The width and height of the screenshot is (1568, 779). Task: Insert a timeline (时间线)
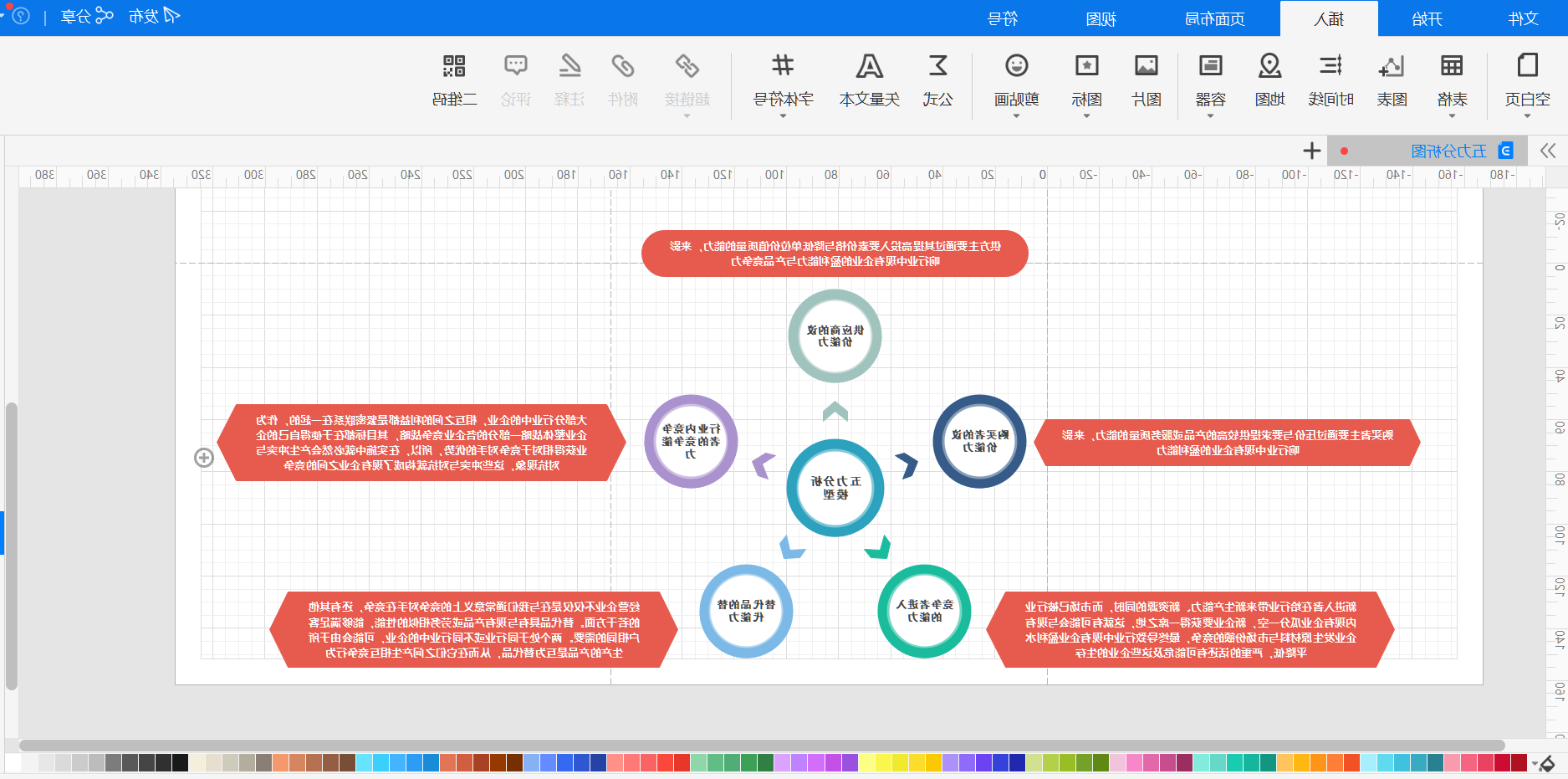click(1331, 81)
